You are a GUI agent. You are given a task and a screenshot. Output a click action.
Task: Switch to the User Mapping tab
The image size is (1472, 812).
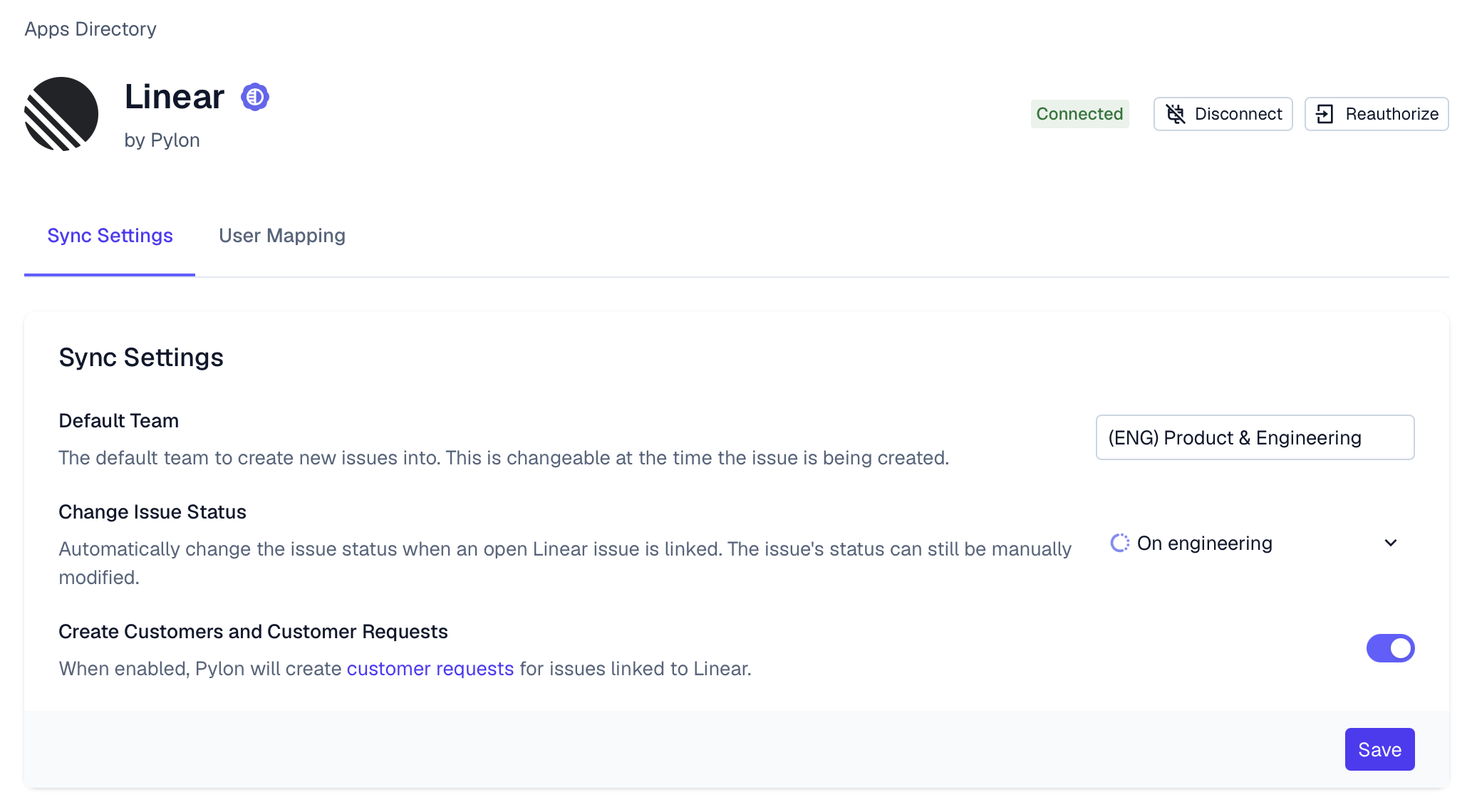point(281,236)
